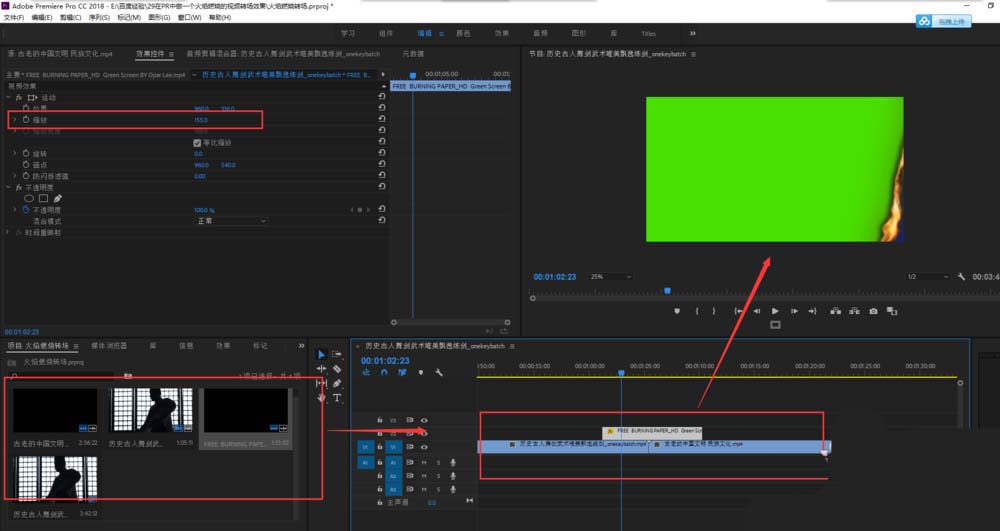This screenshot has width=1000, height=531.
Task: Toggle V3 track eye visibility
Action: click(424, 420)
